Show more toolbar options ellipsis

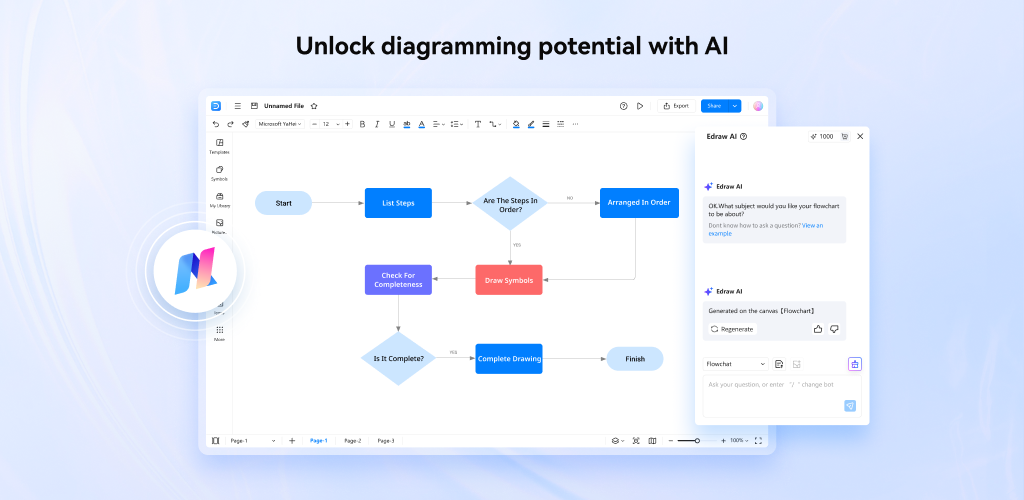[575, 124]
